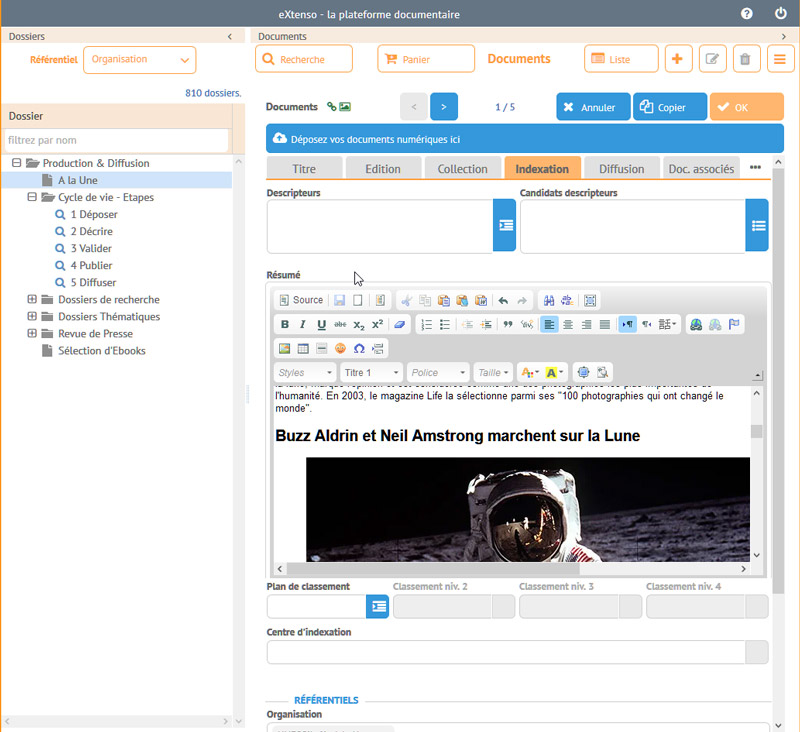The width and height of the screenshot is (800, 732).
Task: Toggle show blocks in the editor
Action: 602,372
